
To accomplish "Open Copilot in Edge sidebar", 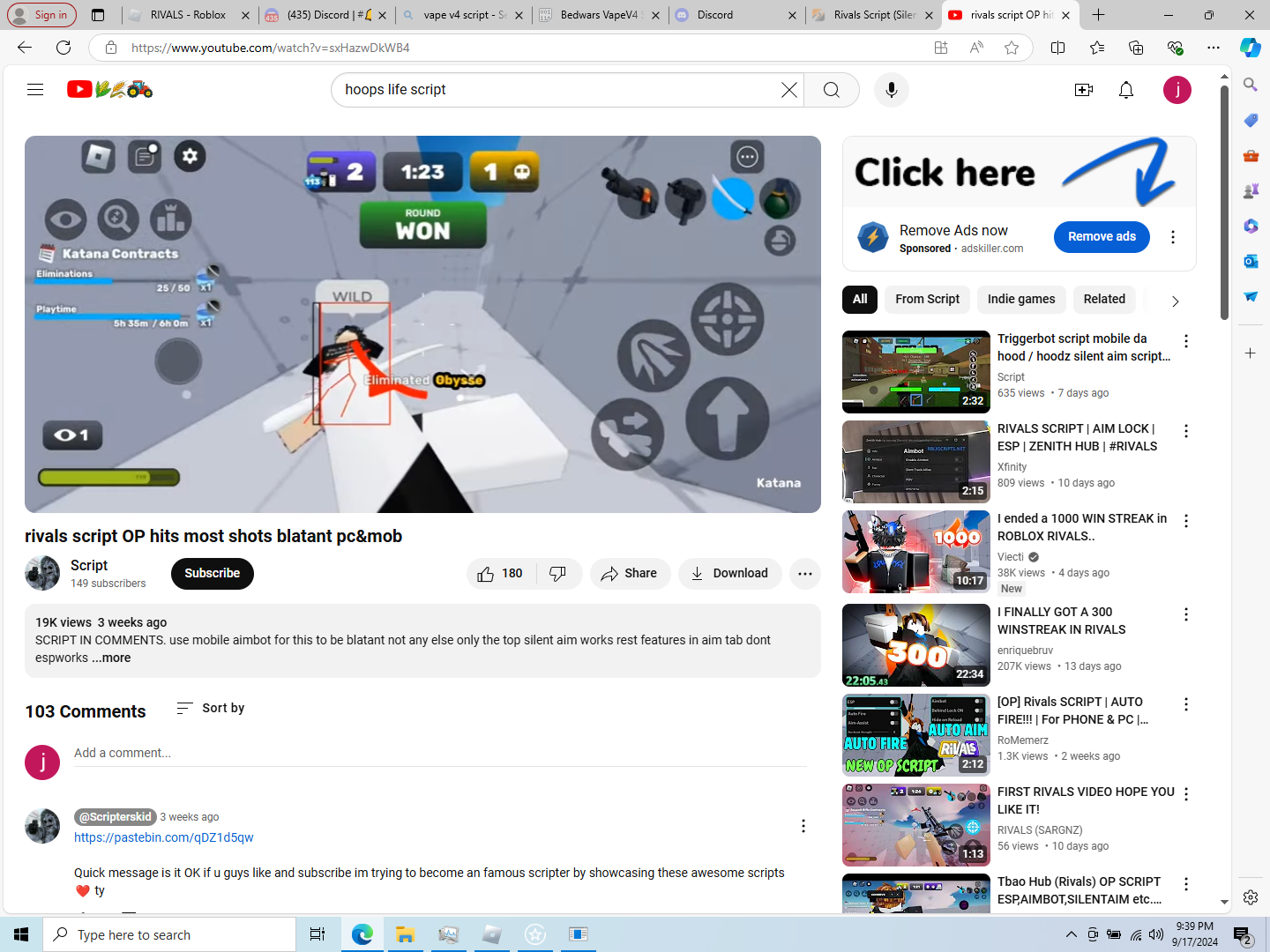I will [1251, 48].
